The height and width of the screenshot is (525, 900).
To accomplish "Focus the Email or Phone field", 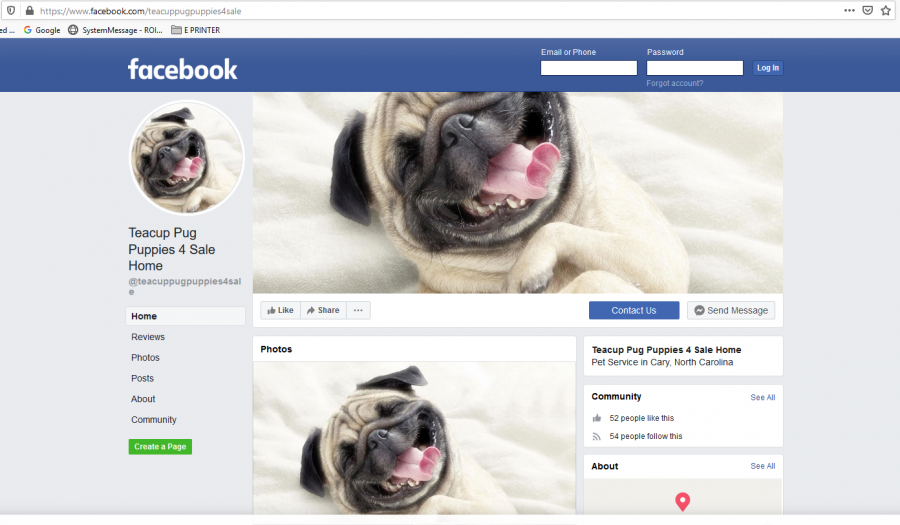I will click(x=589, y=68).
